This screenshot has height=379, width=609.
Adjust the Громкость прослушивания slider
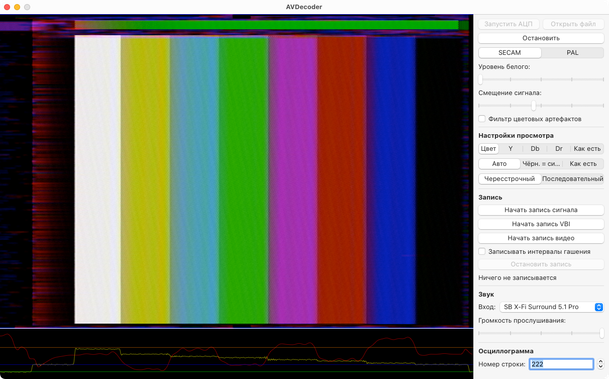coord(541,333)
